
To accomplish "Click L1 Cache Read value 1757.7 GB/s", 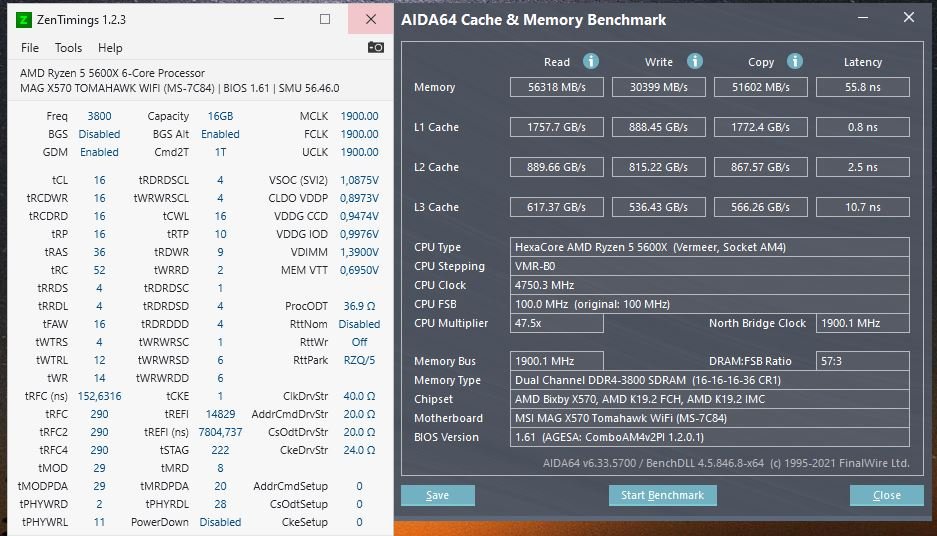I will pos(556,127).
